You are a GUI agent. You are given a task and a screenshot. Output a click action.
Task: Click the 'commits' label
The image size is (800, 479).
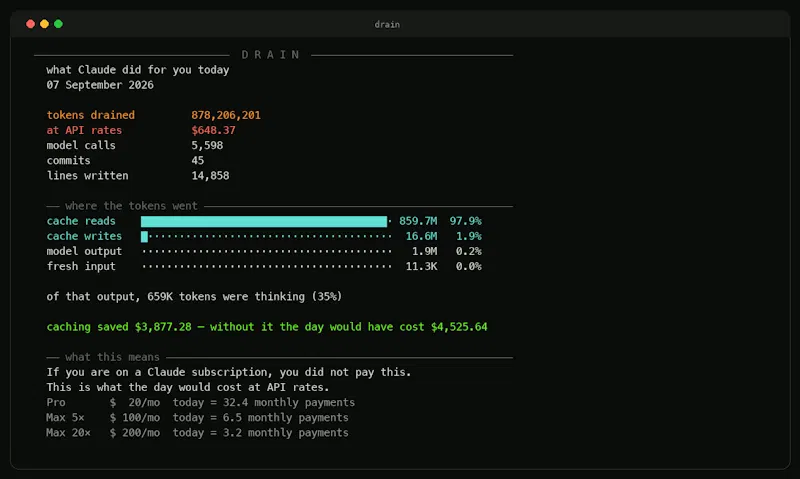click(x=68, y=161)
